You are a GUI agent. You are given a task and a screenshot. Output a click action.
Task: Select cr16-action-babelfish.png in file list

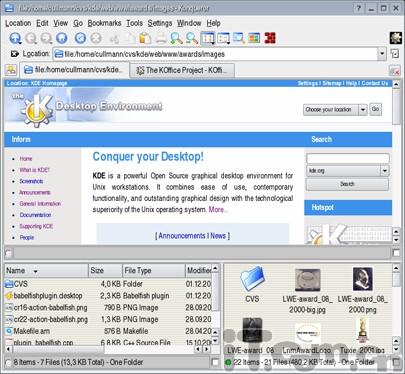108,308
